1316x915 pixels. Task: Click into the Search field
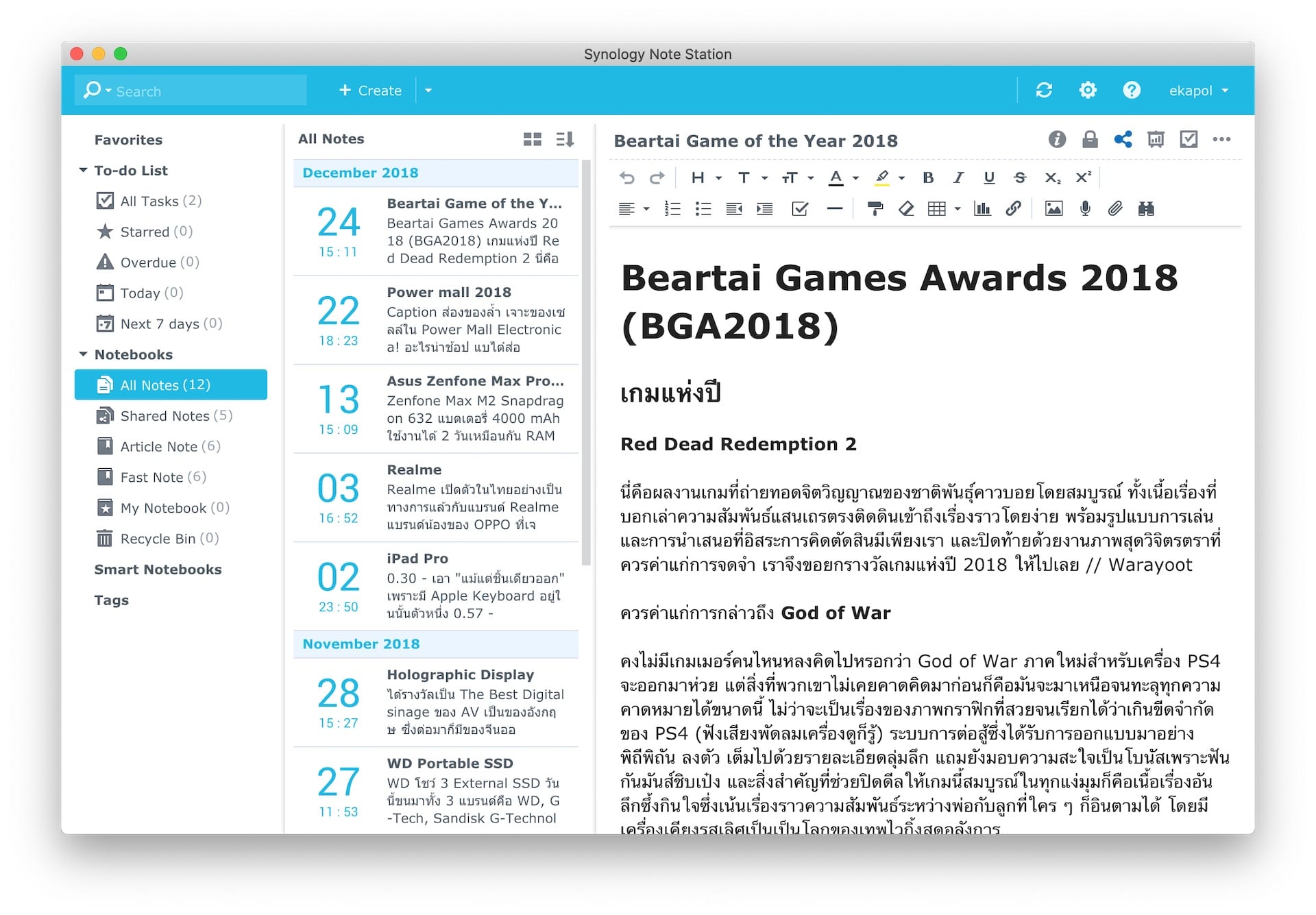click(x=209, y=90)
